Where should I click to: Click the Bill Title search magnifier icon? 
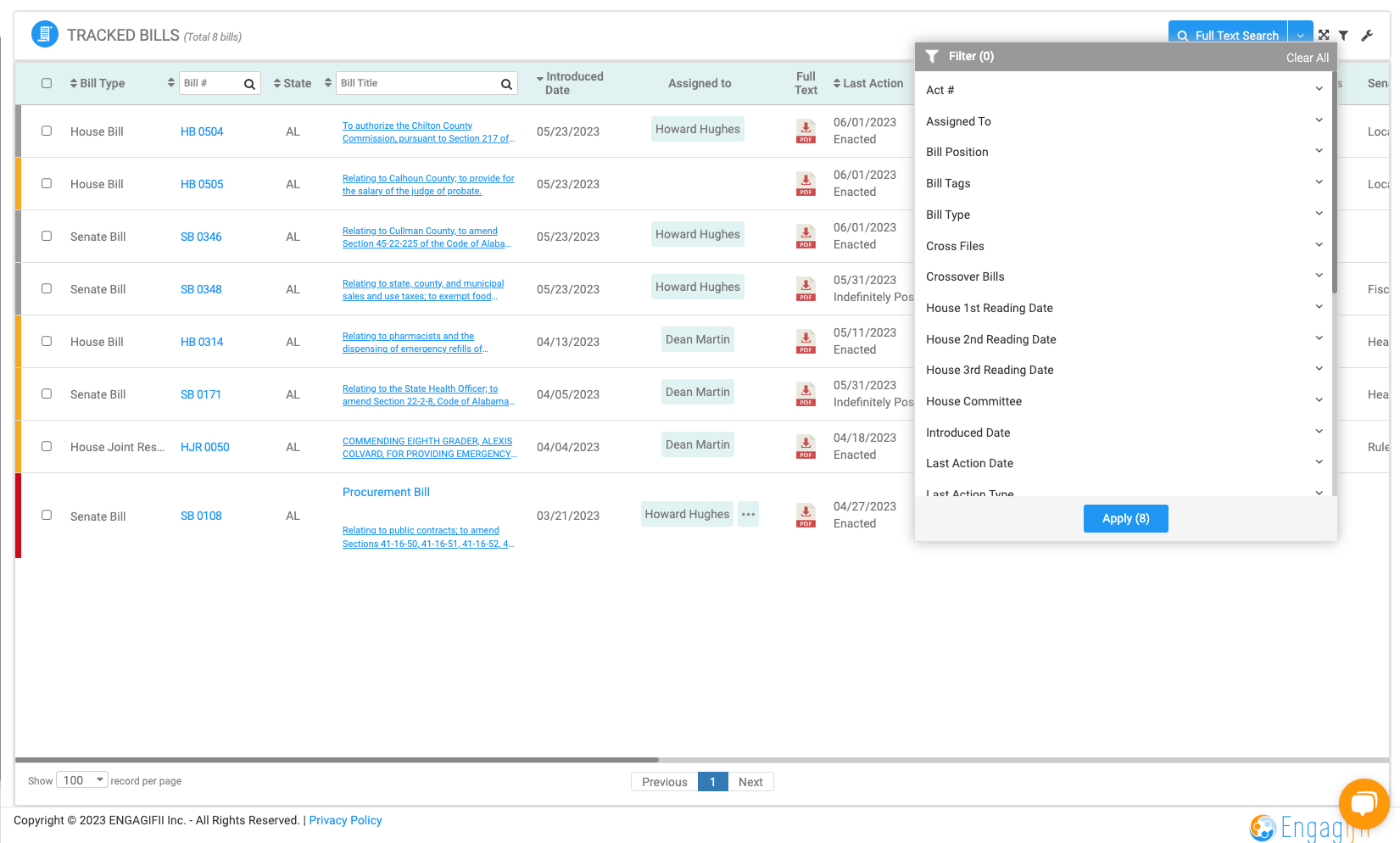[506, 84]
